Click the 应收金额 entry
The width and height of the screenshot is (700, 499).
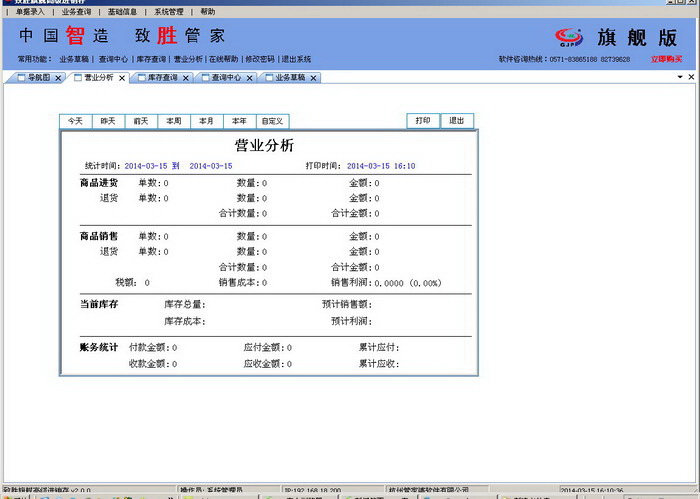coord(268,364)
